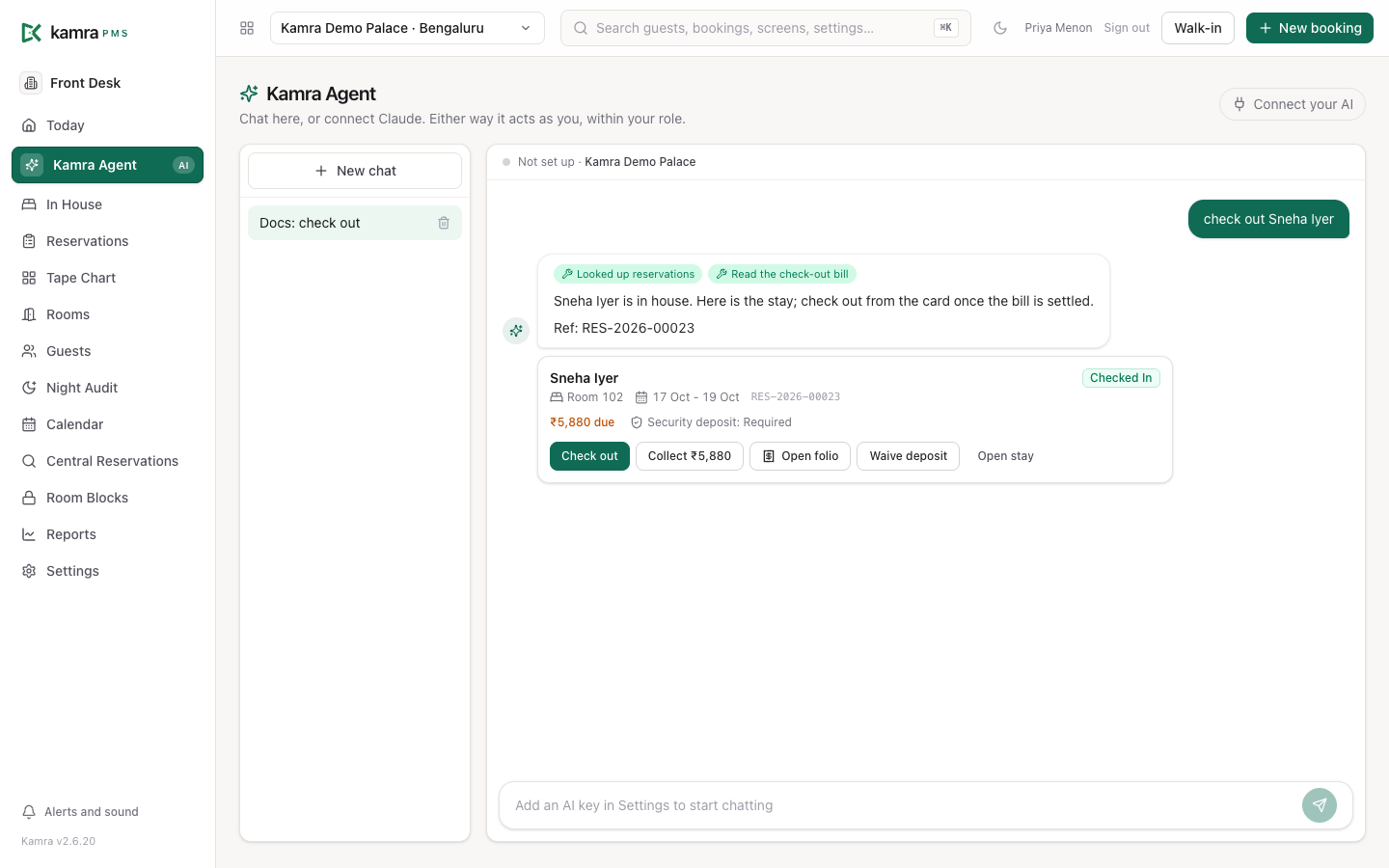Click the green Check out button

589,456
